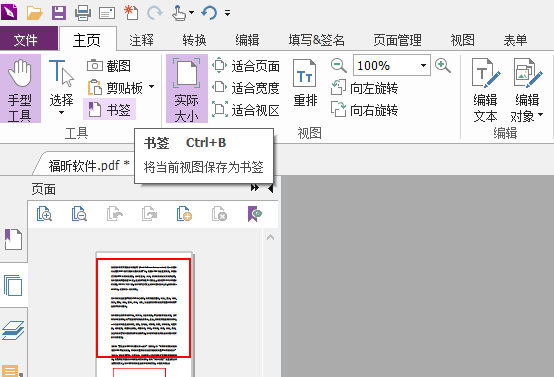Click the rotate page clockwise icon in the 页面 panel

pos(149,214)
